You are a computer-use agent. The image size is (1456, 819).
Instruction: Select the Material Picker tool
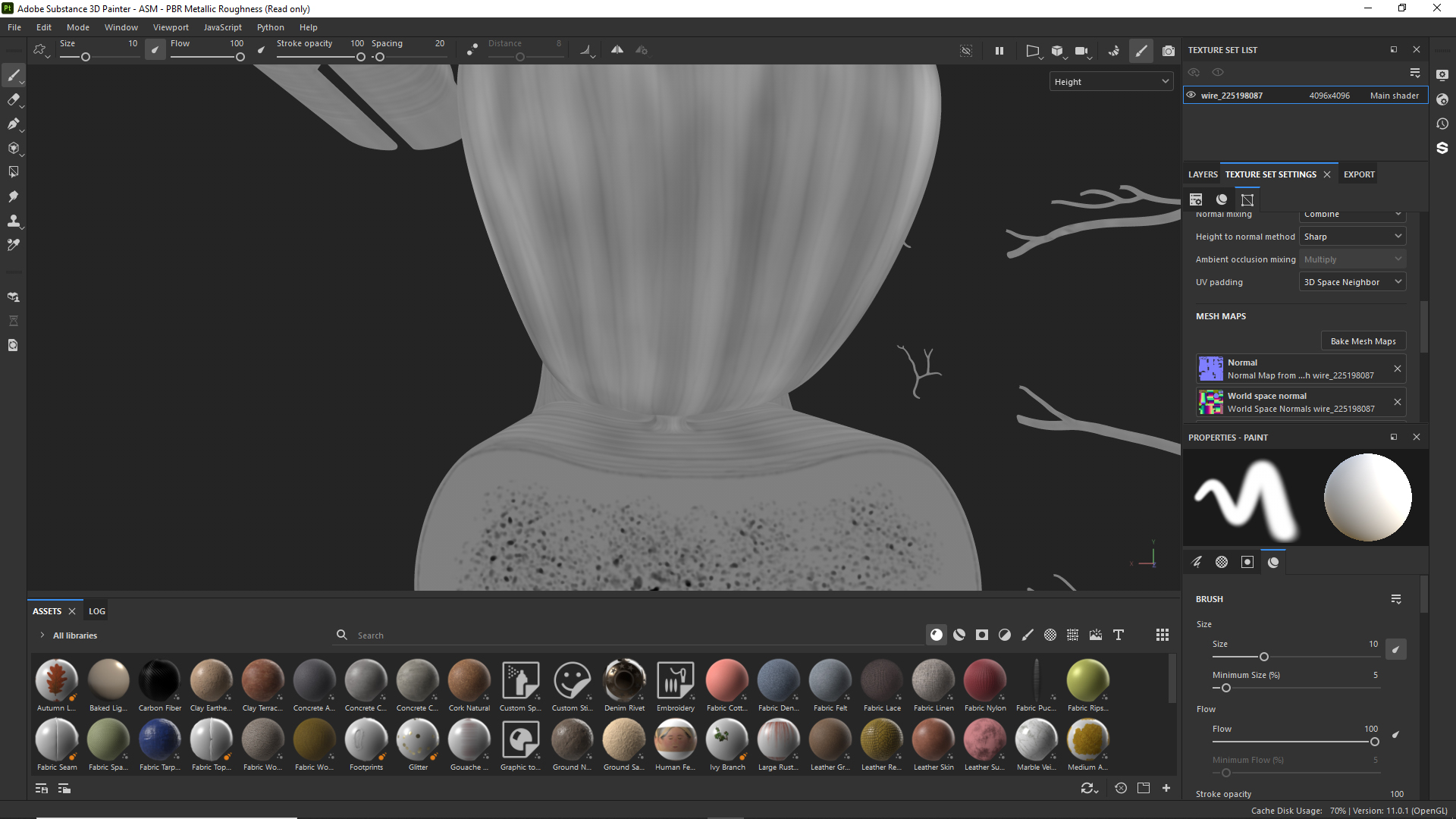pyautogui.click(x=14, y=245)
